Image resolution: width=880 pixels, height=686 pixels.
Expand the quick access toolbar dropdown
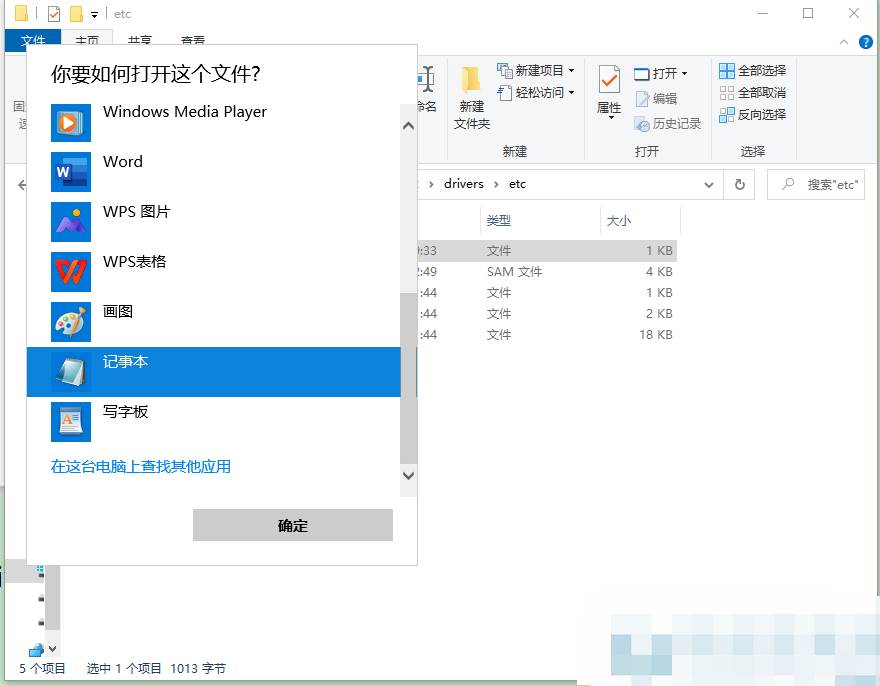[94, 15]
